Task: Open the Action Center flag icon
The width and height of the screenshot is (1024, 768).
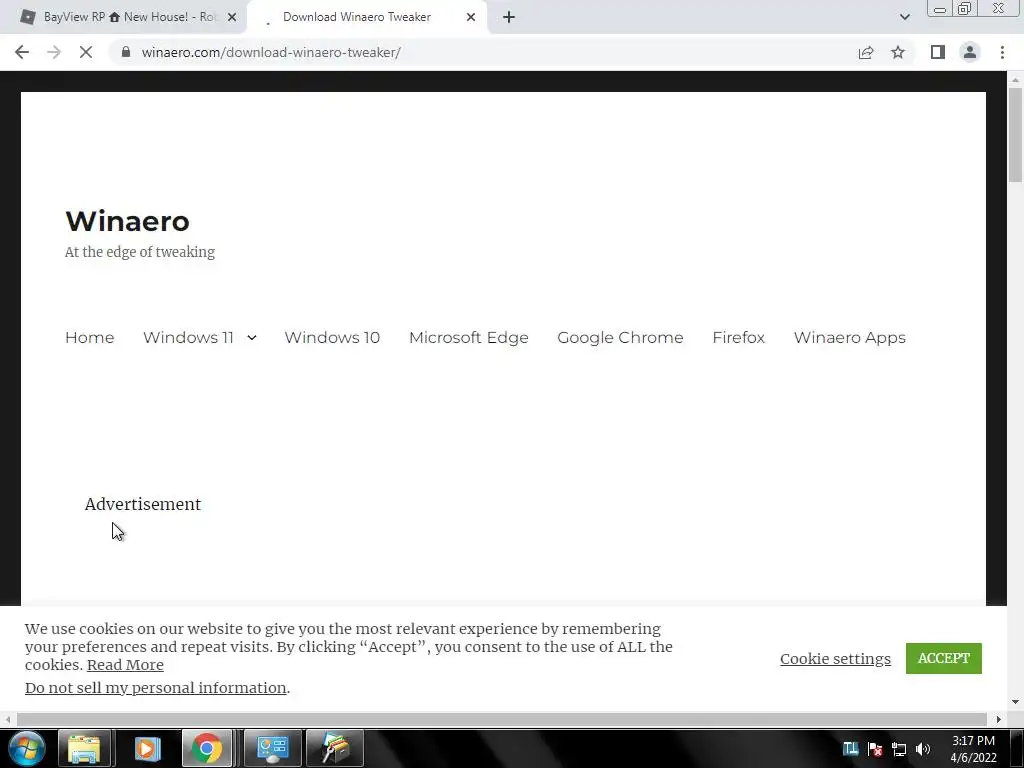Action: 875,749
